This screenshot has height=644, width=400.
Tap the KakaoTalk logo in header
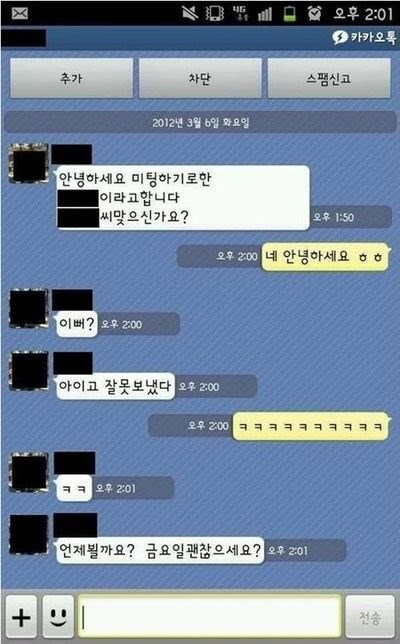(364, 37)
